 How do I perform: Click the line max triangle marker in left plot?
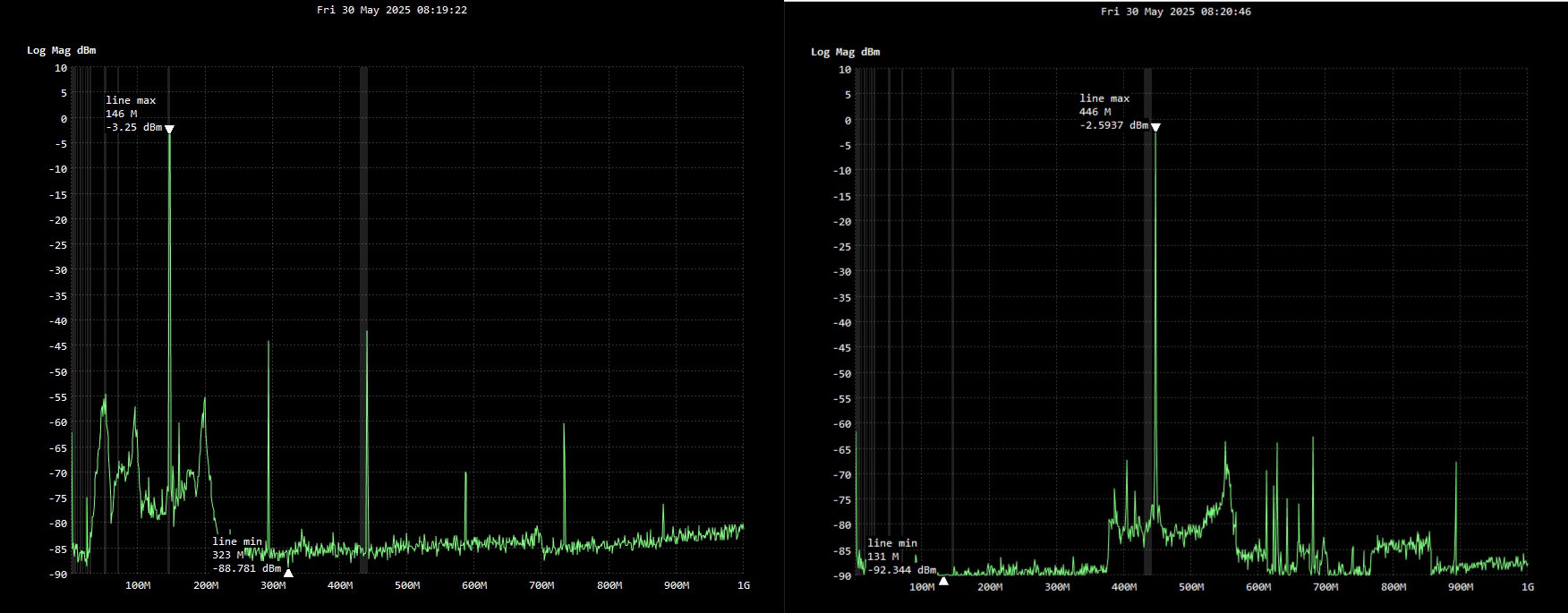169,129
